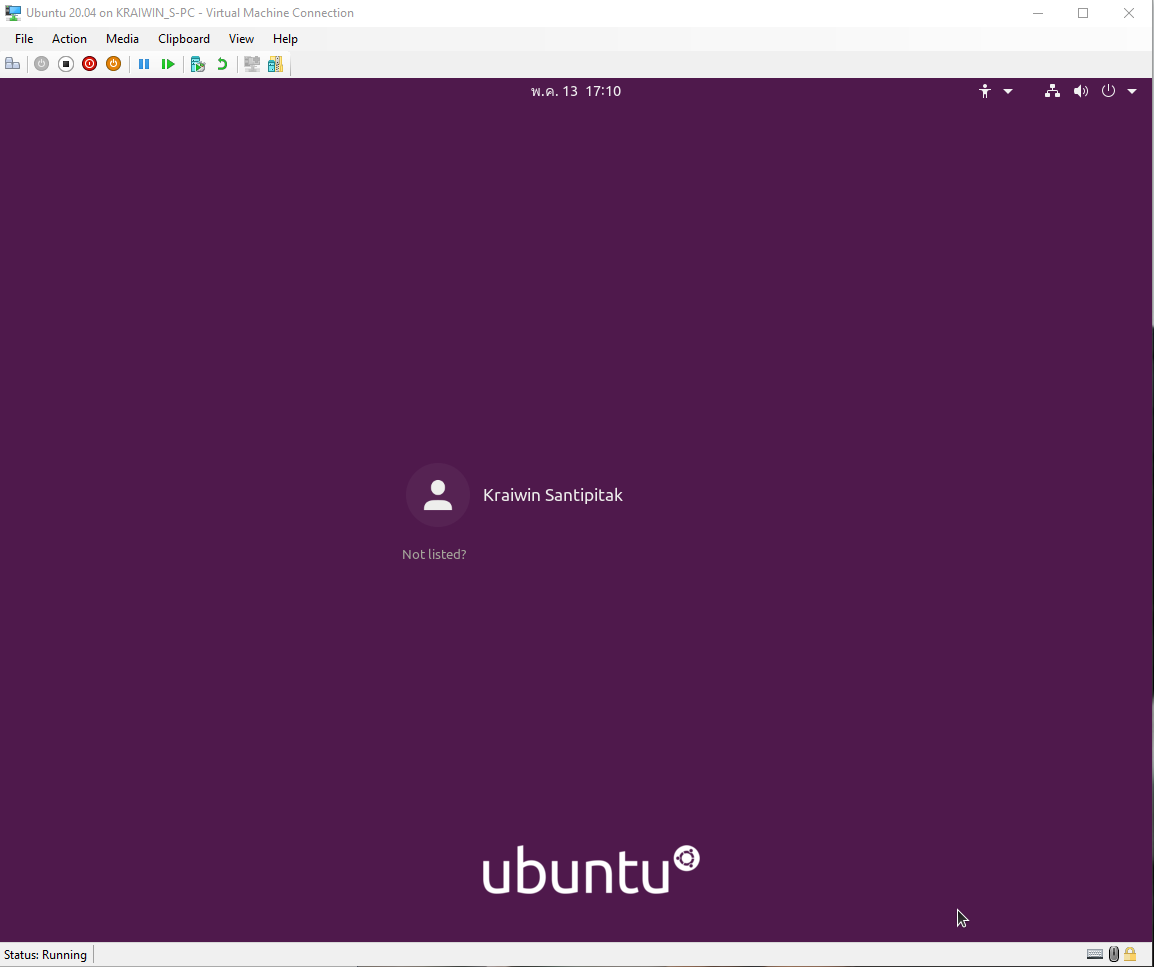Image resolution: width=1154 pixels, height=967 pixels.
Task: Toggle Enhanced Session mode in the toolbar
Action: pyautogui.click(x=251, y=63)
